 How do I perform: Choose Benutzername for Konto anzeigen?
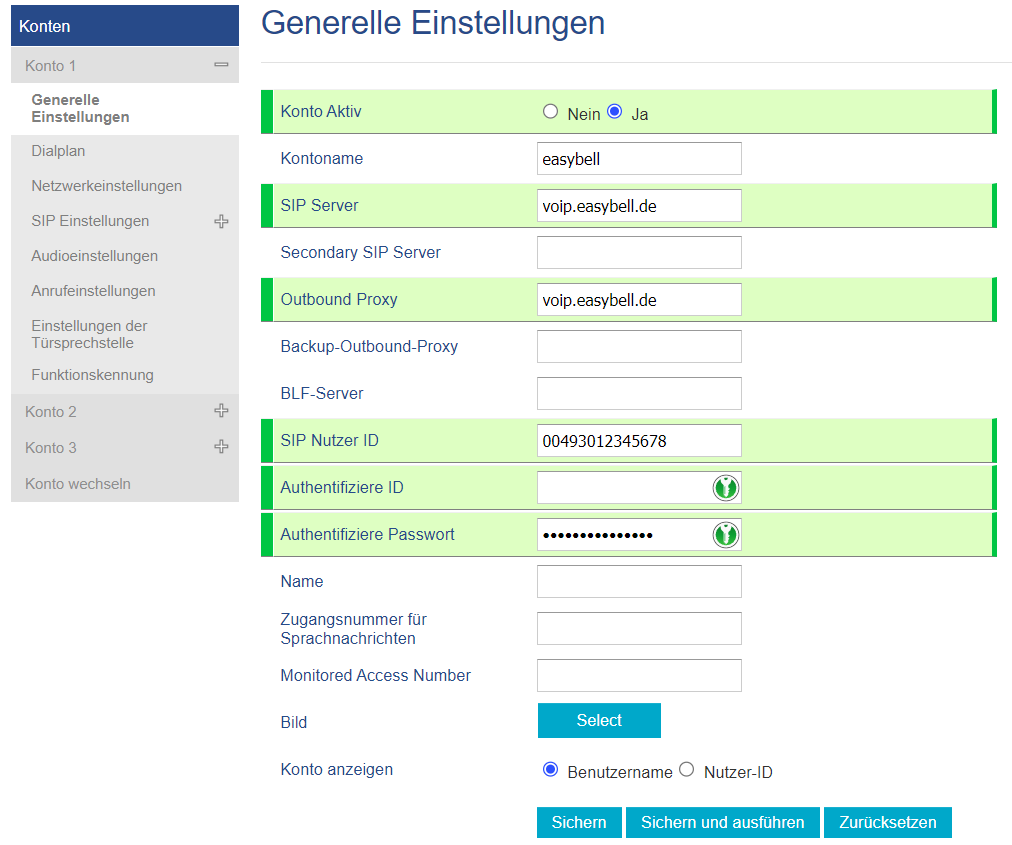pyautogui.click(x=550, y=770)
